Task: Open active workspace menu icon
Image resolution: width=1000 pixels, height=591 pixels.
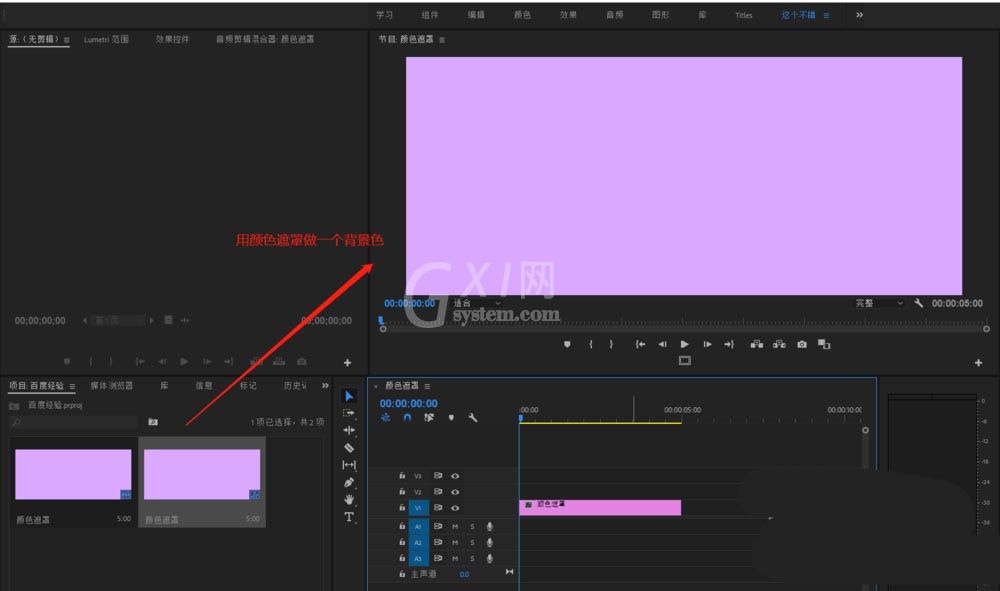Action: pyautogui.click(x=827, y=15)
